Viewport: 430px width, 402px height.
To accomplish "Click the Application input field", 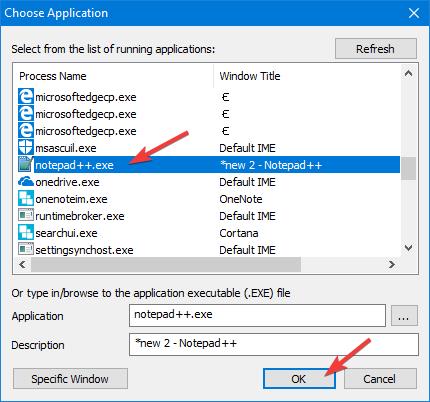I will pos(257,315).
